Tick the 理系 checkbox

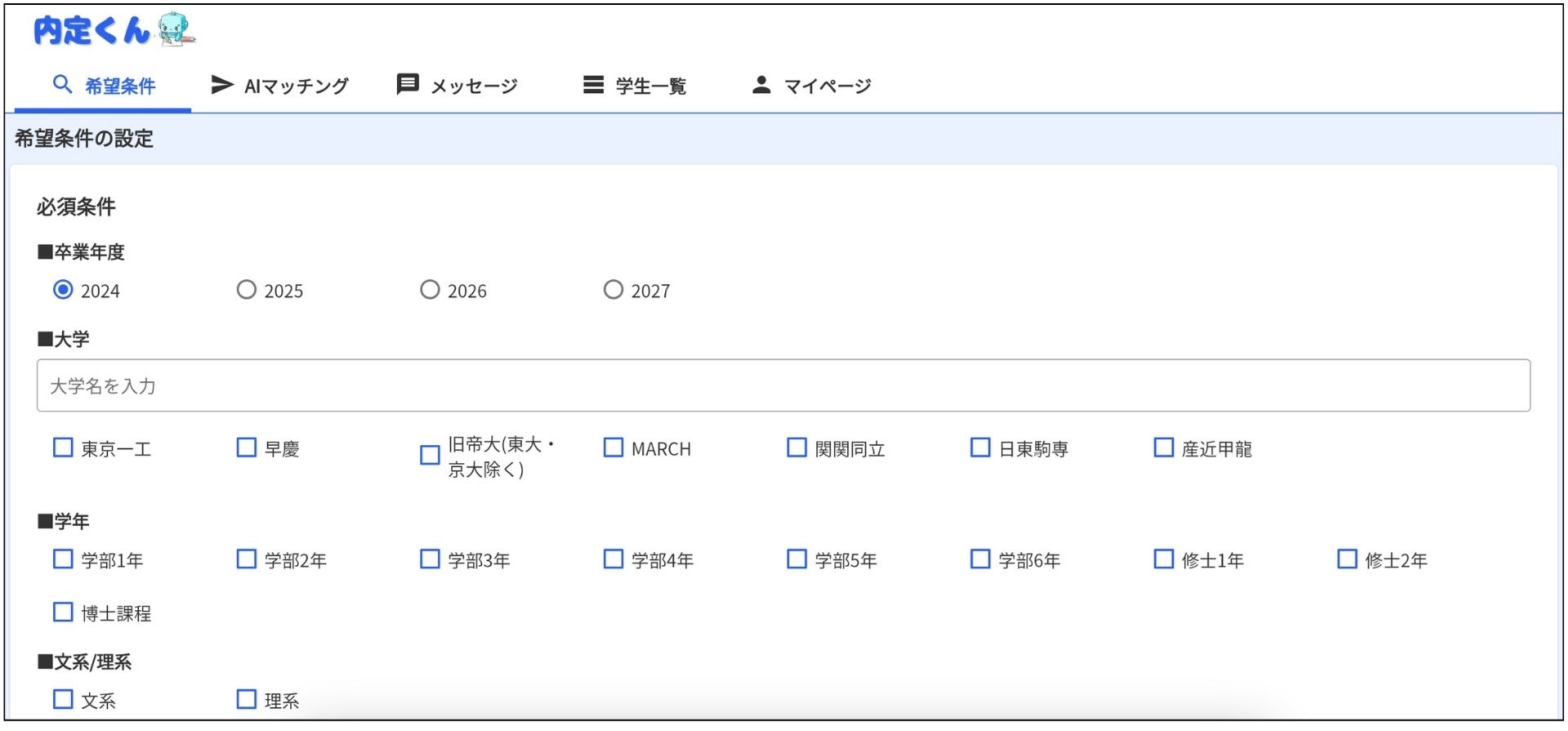(247, 699)
